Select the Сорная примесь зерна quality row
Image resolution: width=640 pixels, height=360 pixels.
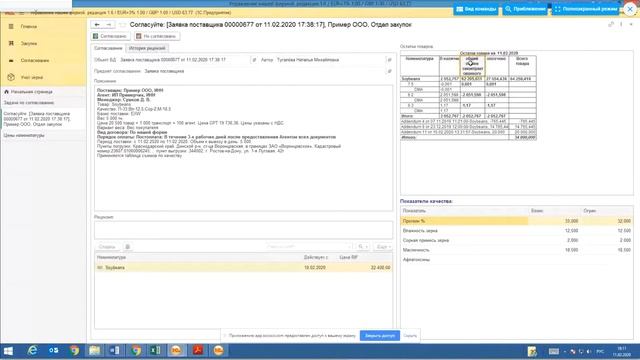click(517, 240)
